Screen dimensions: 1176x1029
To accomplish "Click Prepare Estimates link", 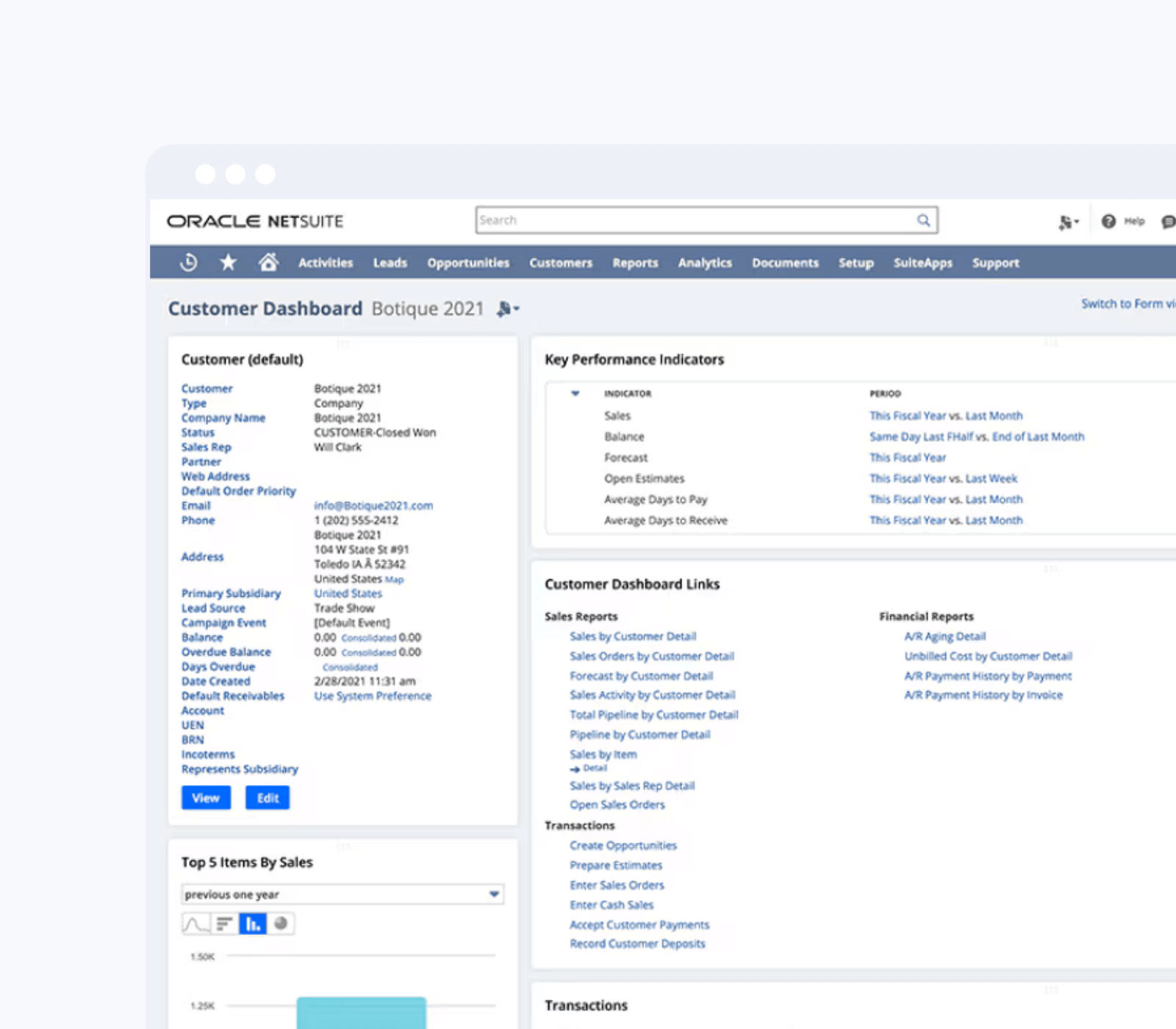I will [616, 866].
